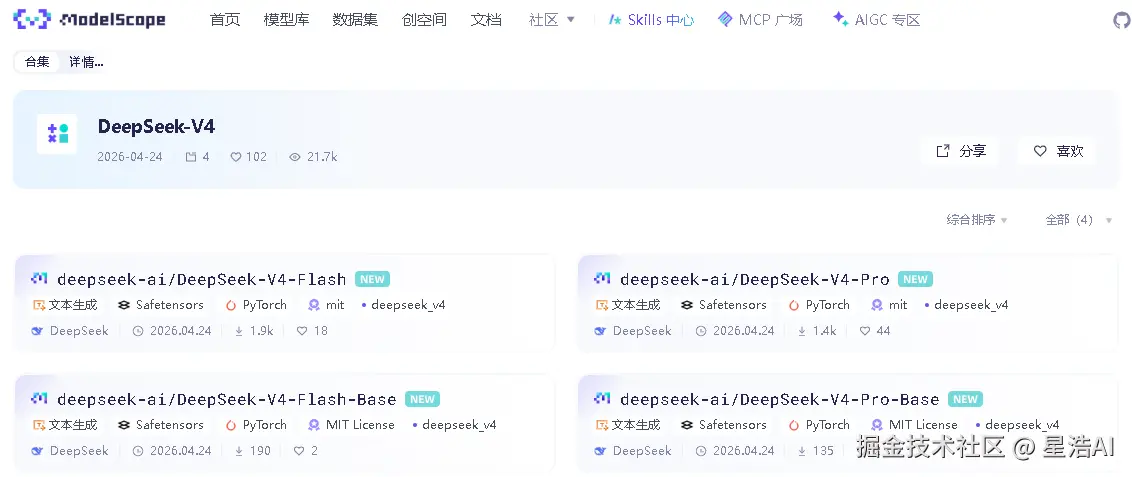This screenshot has height=477, width=1132.
Task: Click the download icon in DeepSeek-V4-Flash card
Action: click(x=239, y=331)
